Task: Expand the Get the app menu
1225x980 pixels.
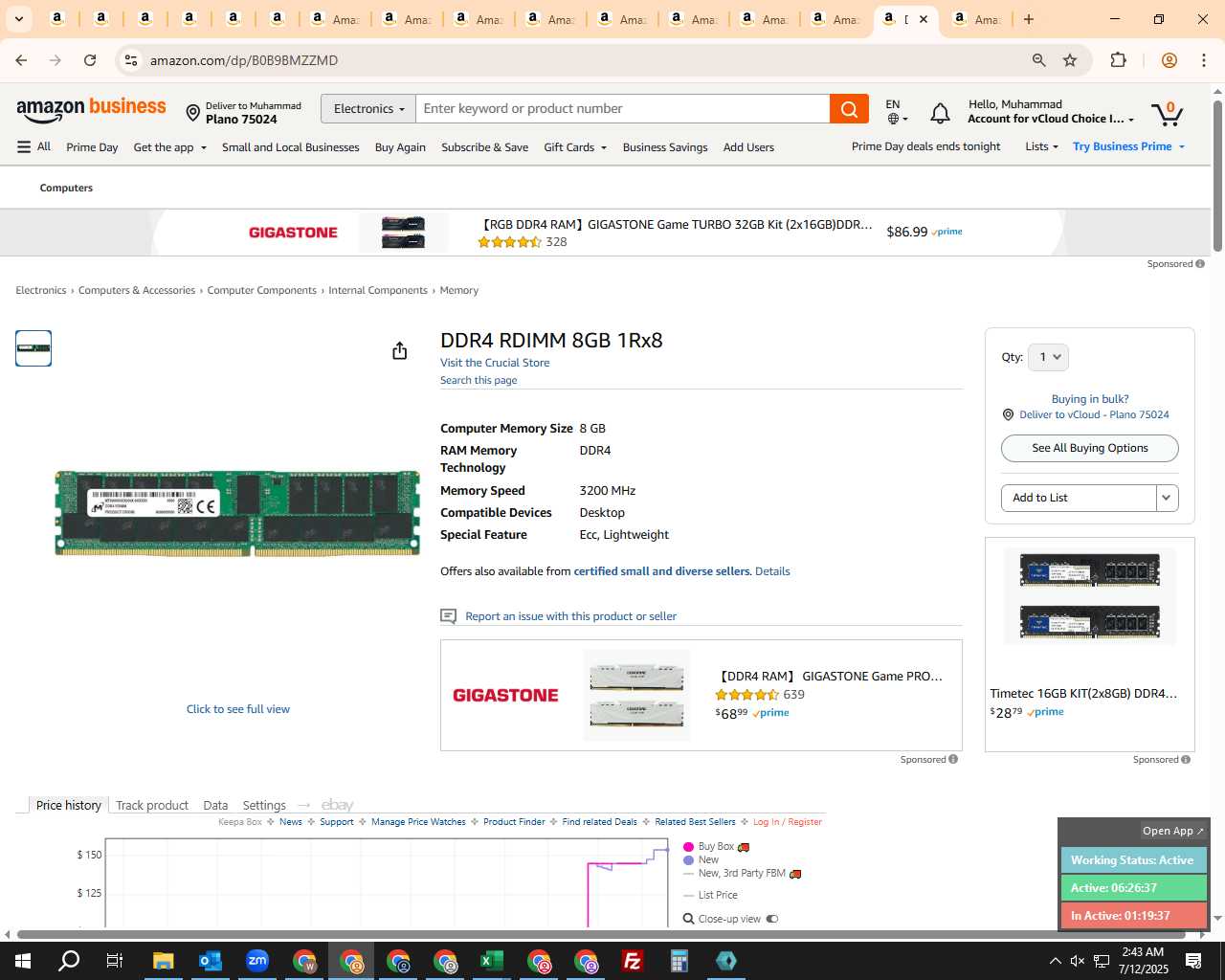Action: click(x=169, y=147)
